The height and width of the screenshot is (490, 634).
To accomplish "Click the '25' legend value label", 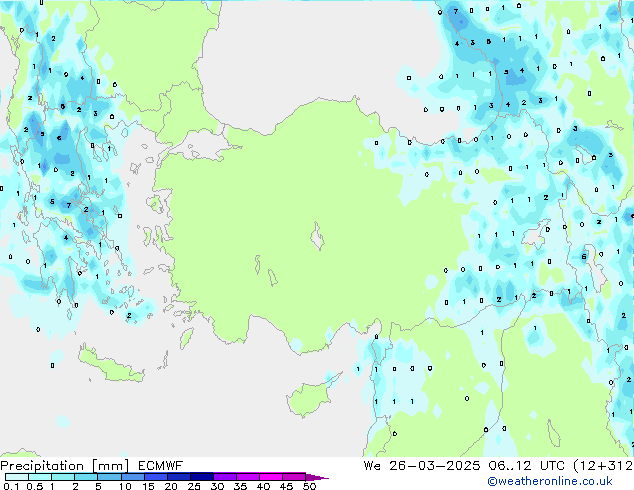I will (x=194, y=486).
